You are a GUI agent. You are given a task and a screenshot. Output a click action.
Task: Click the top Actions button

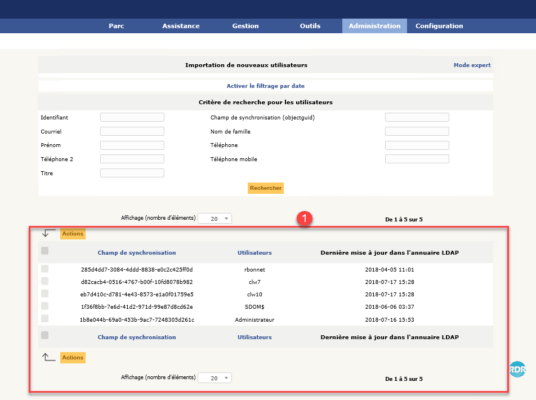coord(73,234)
